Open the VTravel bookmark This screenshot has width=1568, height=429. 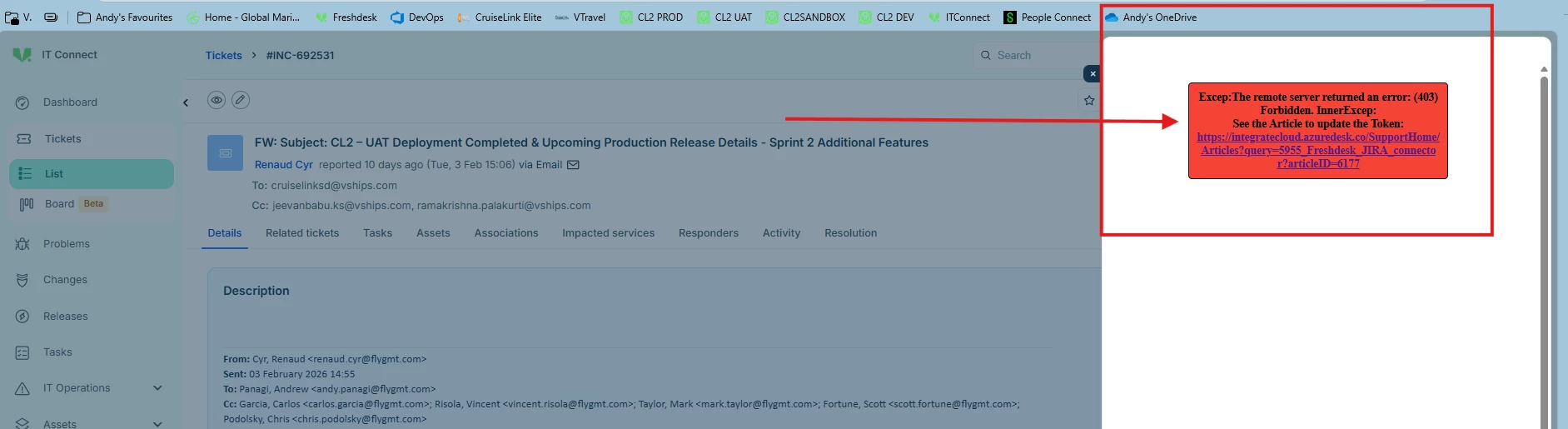pyautogui.click(x=580, y=17)
